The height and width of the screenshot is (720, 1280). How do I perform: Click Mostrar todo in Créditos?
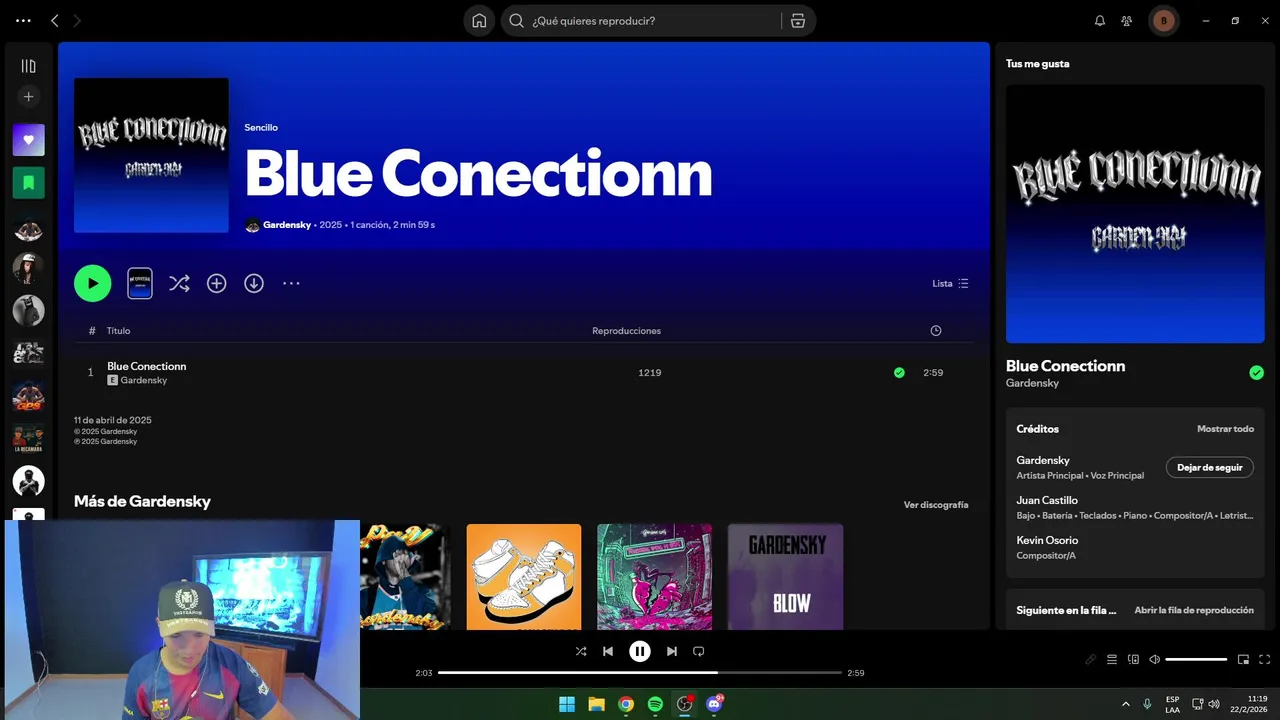[1225, 429]
